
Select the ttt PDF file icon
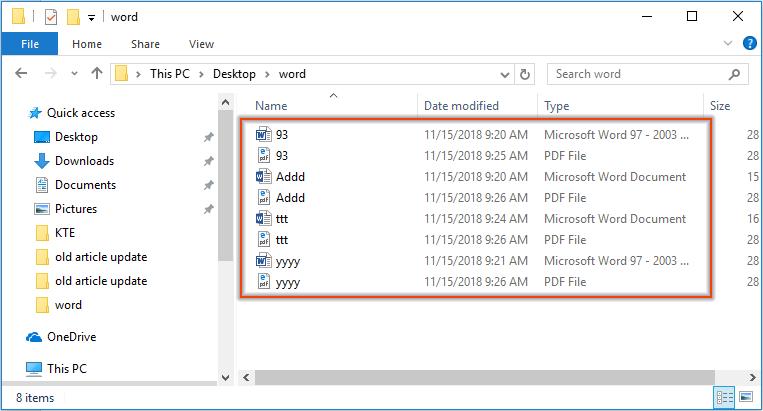pos(263,239)
